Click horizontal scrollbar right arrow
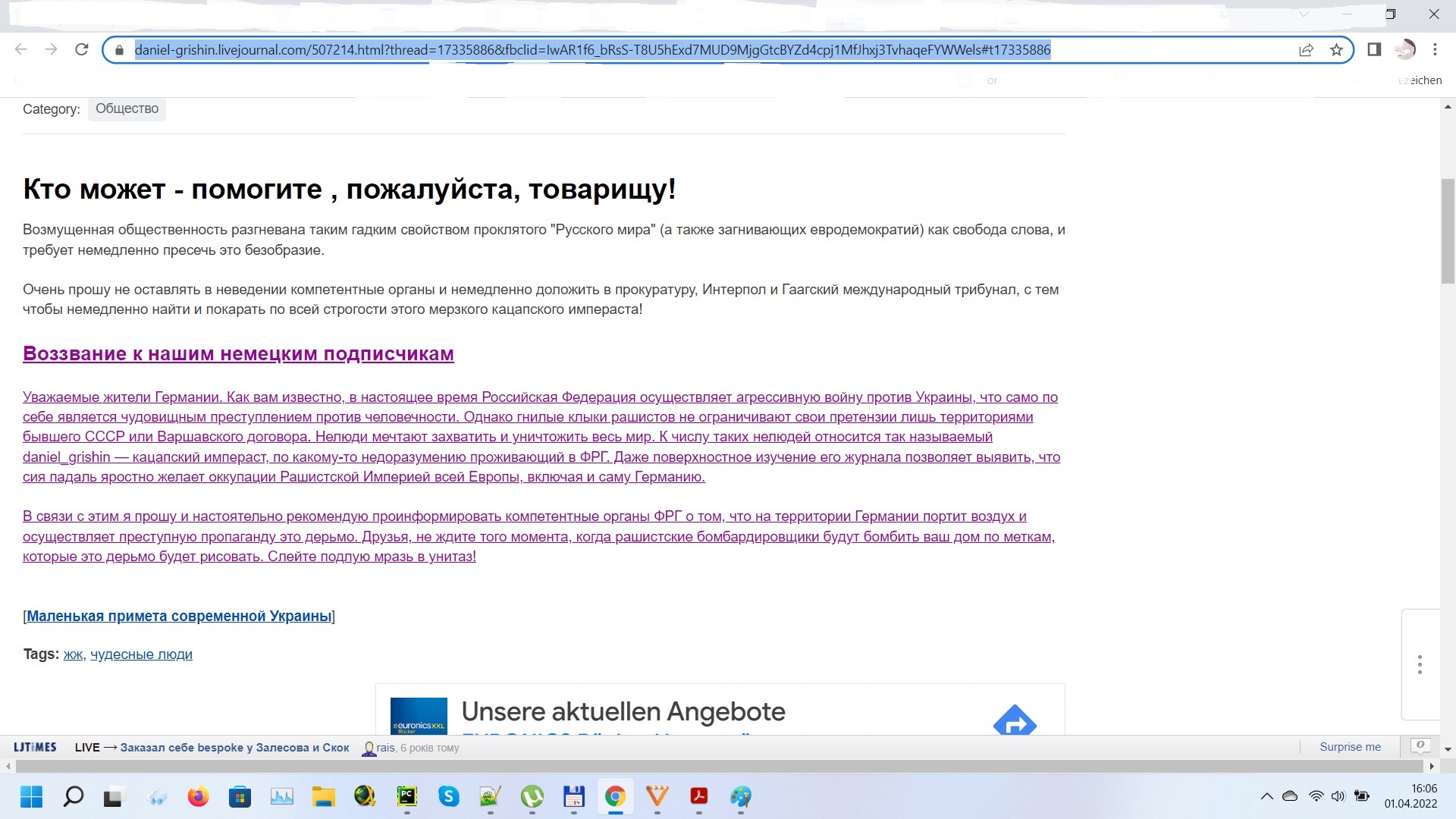 [1432, 766]
